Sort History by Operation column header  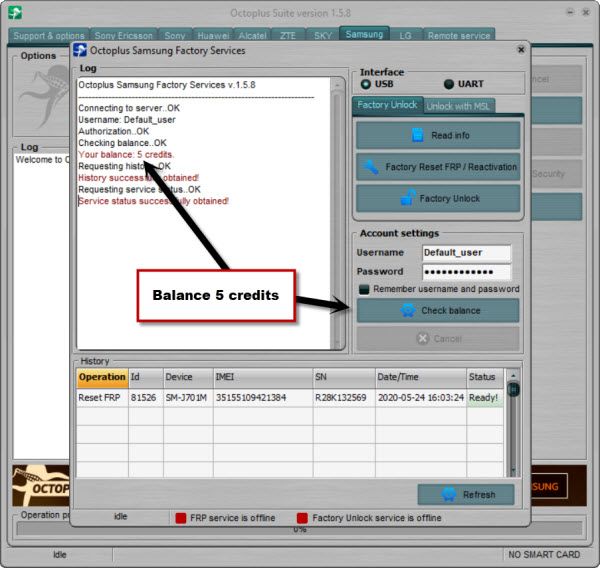(102, 377)
